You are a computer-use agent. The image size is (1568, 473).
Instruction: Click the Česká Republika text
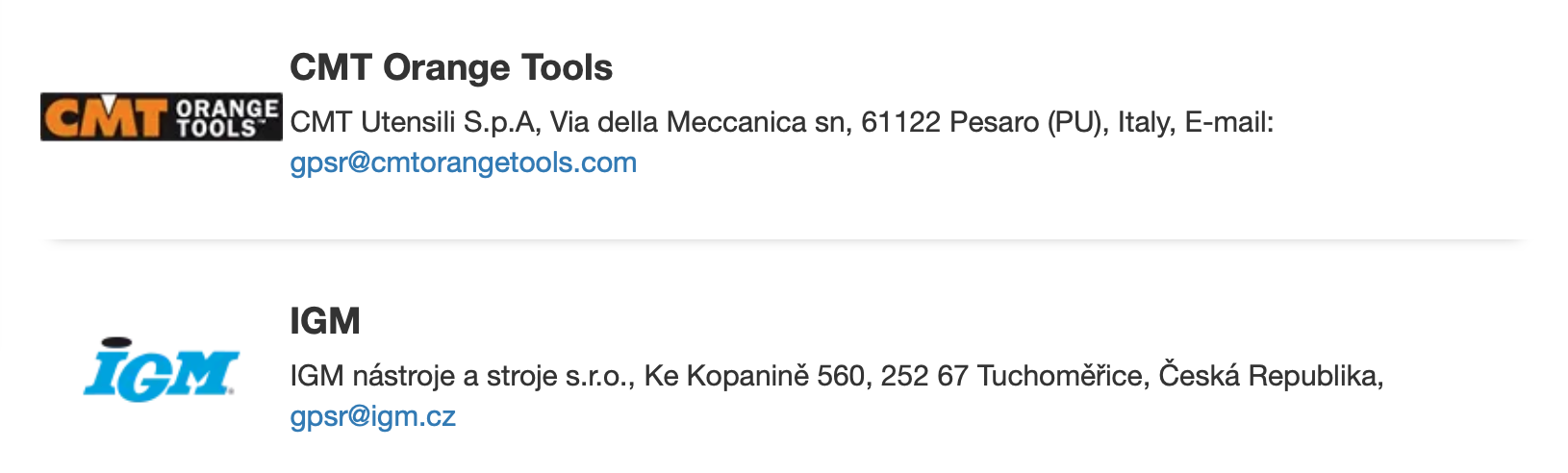(x=1270, y=375)
